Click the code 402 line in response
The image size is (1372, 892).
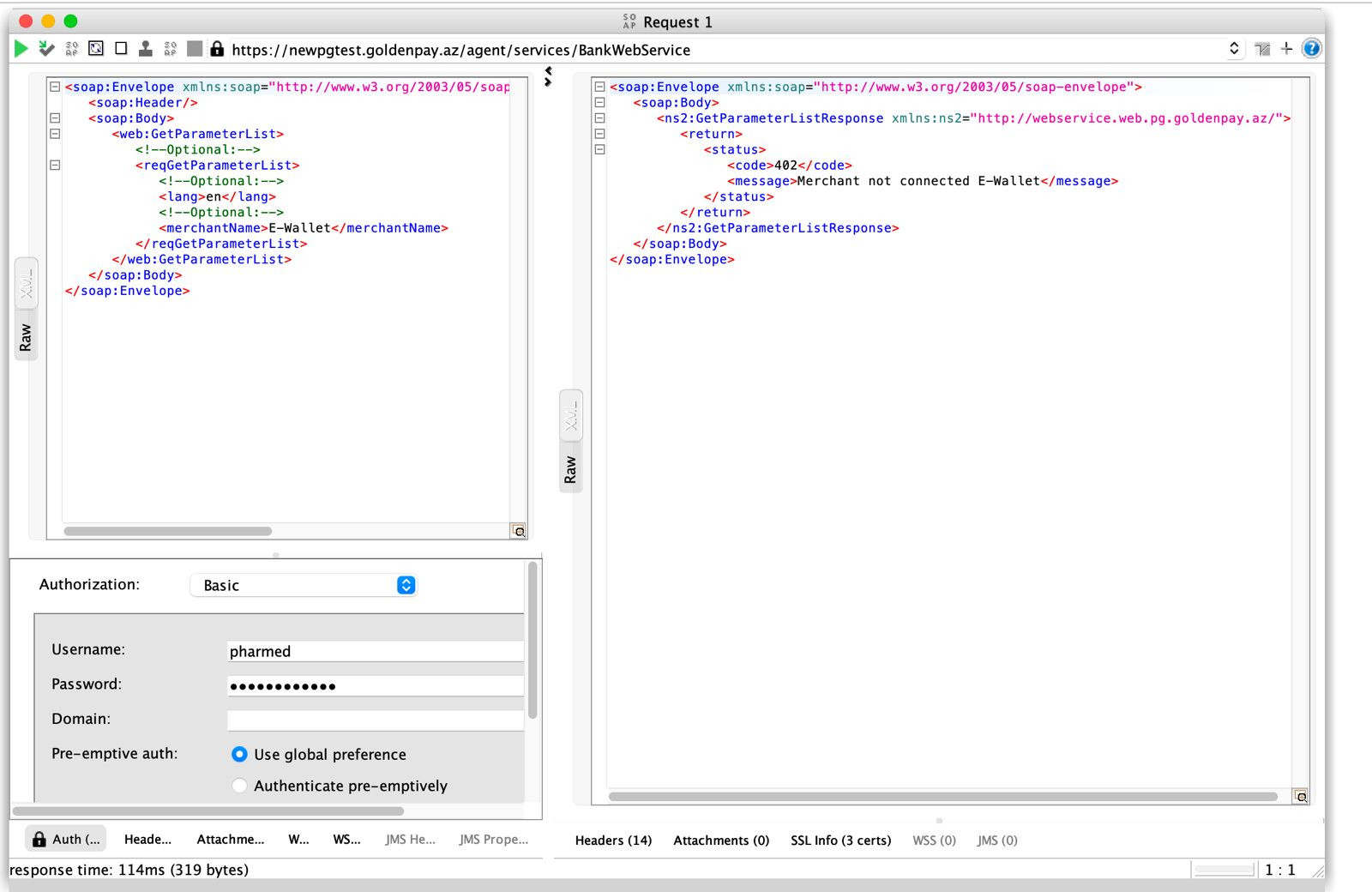(x=790, y=166)
